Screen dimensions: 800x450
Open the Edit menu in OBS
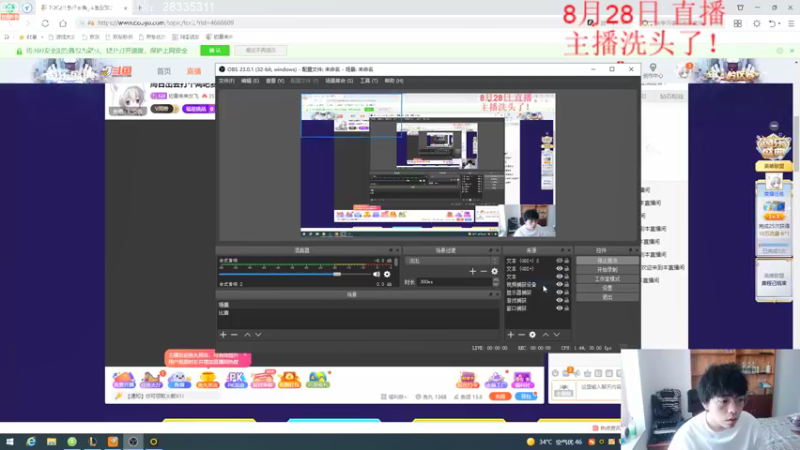(250, 81)
